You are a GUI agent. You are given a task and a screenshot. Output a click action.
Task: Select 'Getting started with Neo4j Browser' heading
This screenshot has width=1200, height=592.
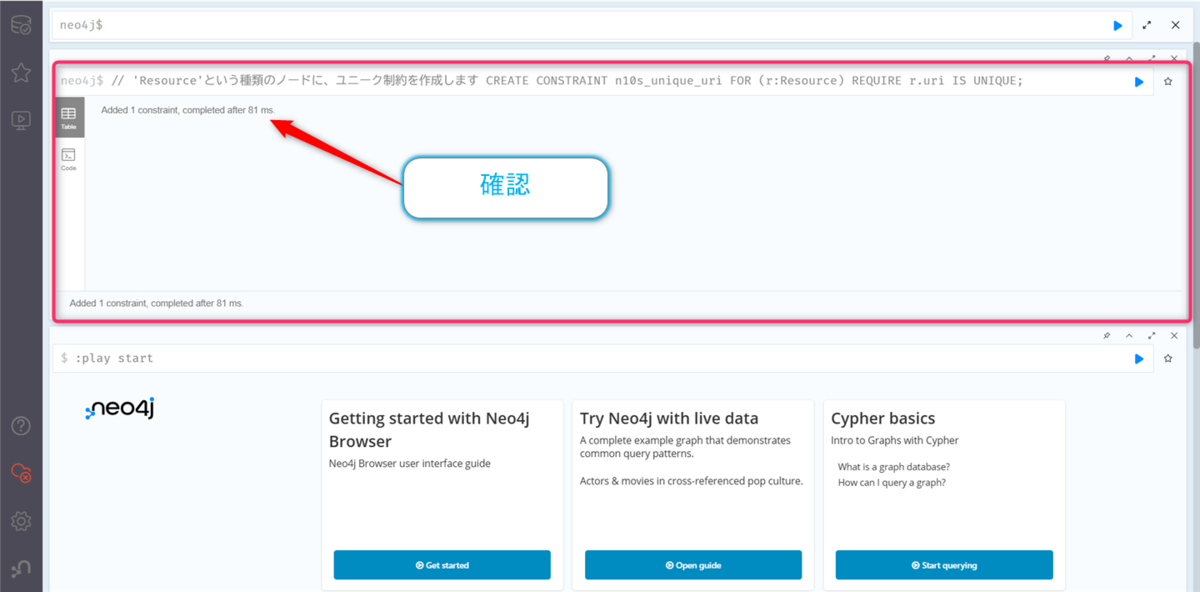click(x=429, y=430)
